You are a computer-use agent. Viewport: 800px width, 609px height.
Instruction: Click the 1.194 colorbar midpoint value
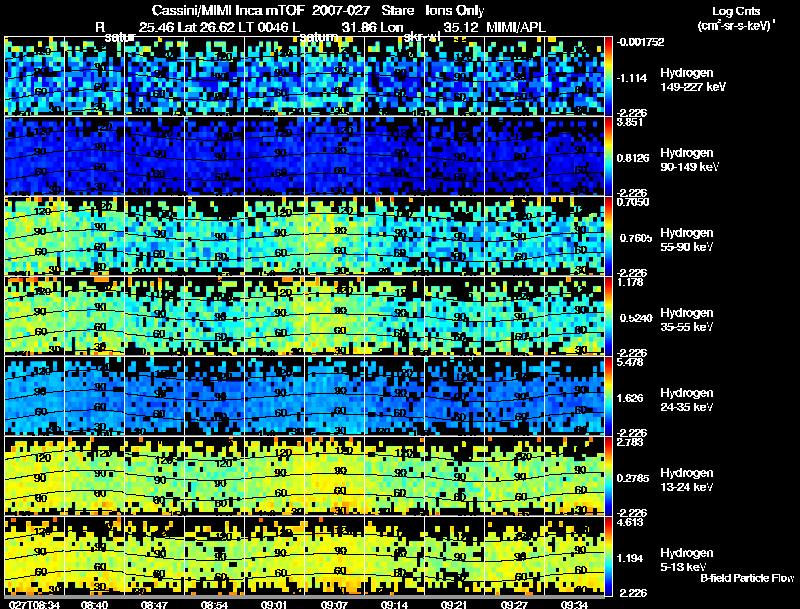pyautogui.click(x=630, y=559)
